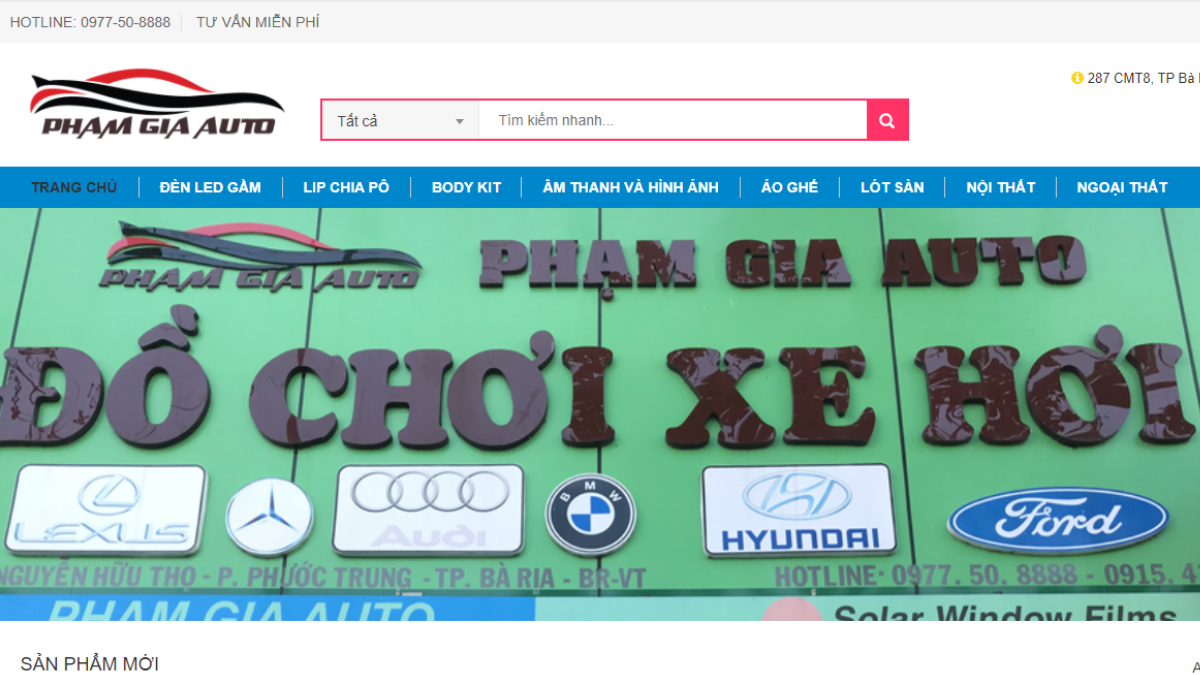Screen dimensions: 1200x675
Task: Open the LIP CHIA PÔ menu
Action: [346, 187]
